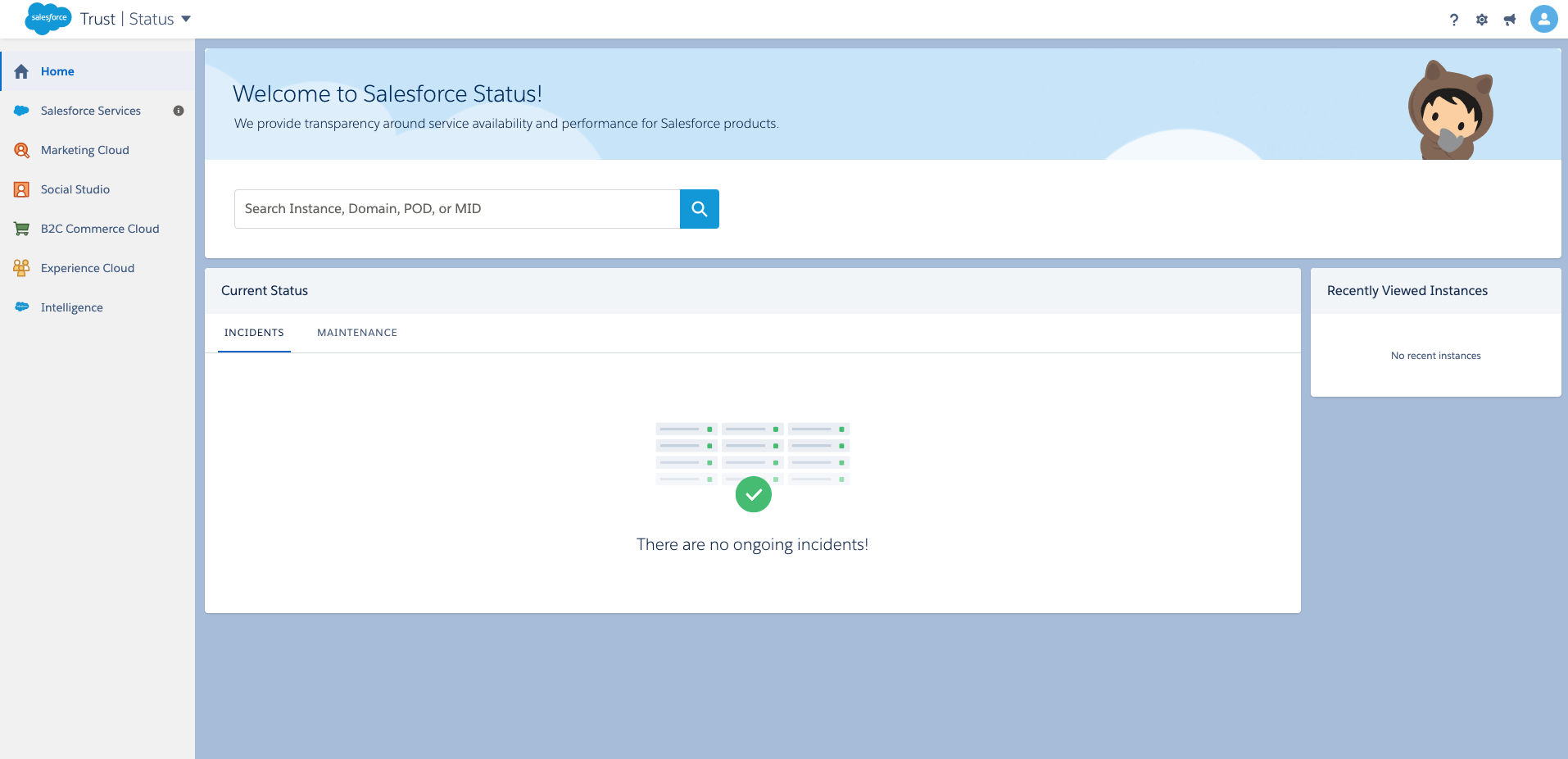
Task: Open B2C Commerce Cloud status page
Action: [x=100, y=229]
